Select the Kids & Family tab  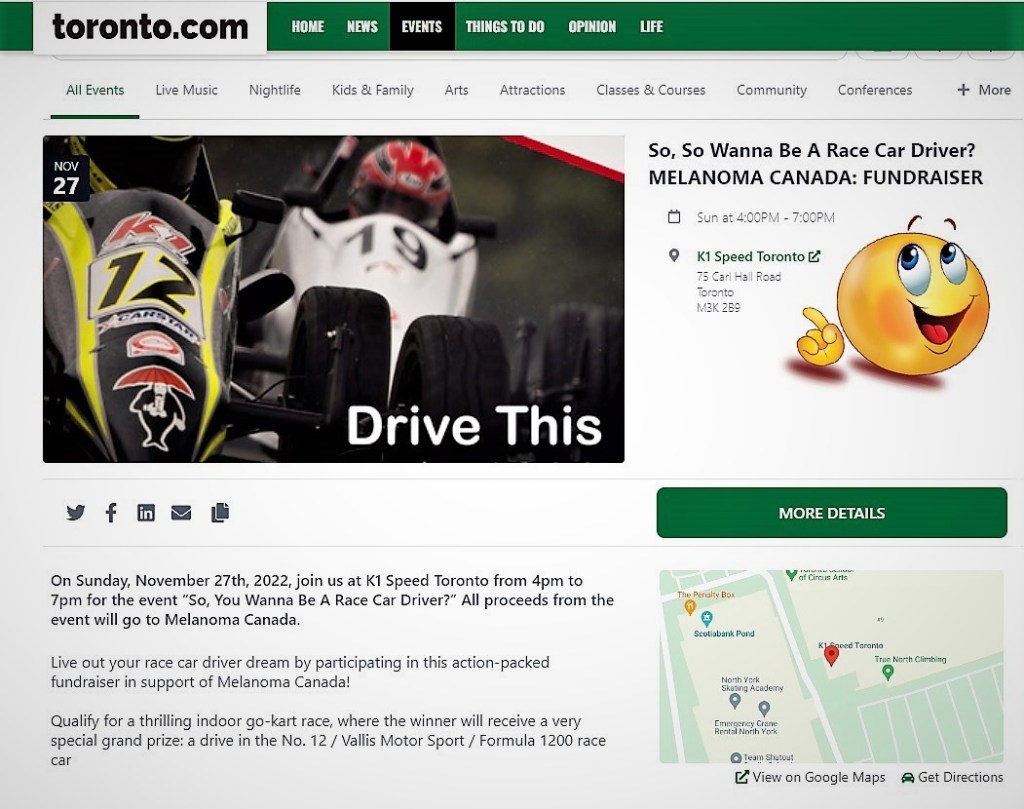(372, 90)
